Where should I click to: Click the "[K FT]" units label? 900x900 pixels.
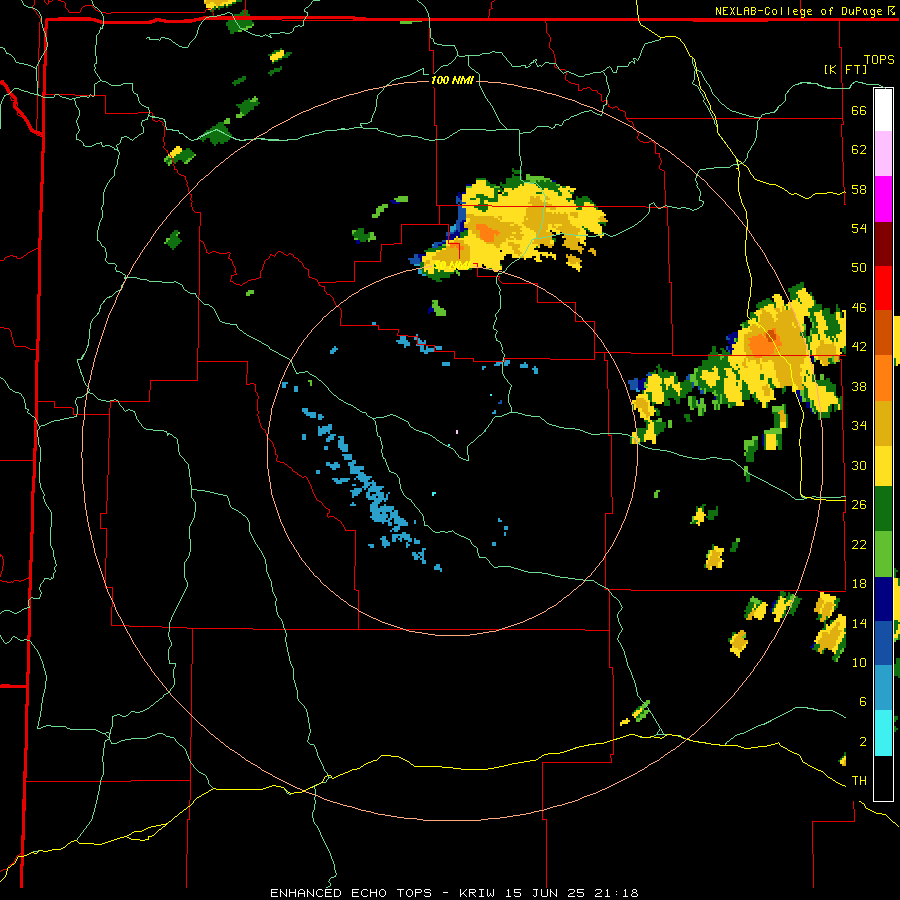(845, 69)
